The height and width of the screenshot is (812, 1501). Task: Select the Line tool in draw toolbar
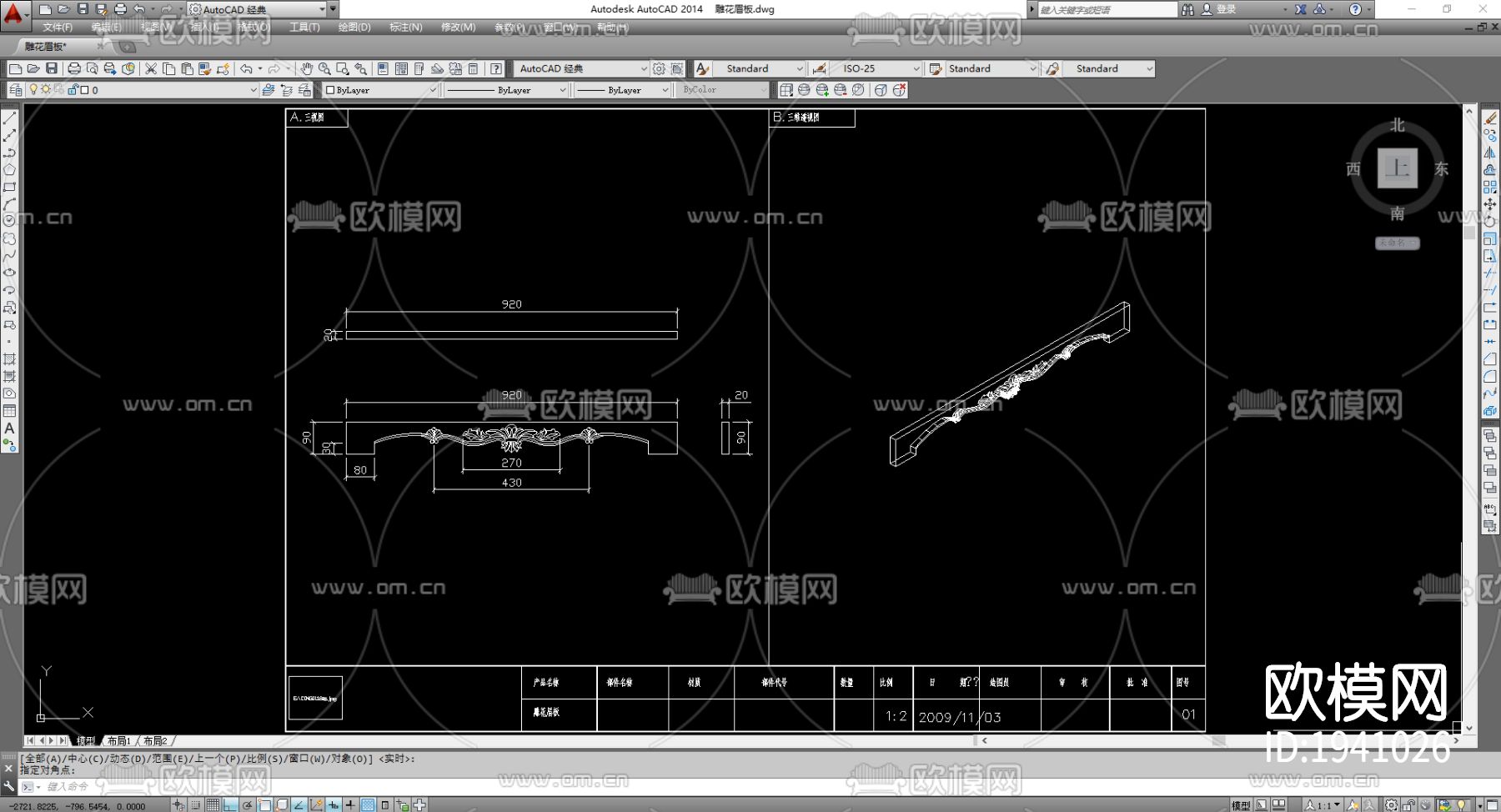(x=10, y=118)
